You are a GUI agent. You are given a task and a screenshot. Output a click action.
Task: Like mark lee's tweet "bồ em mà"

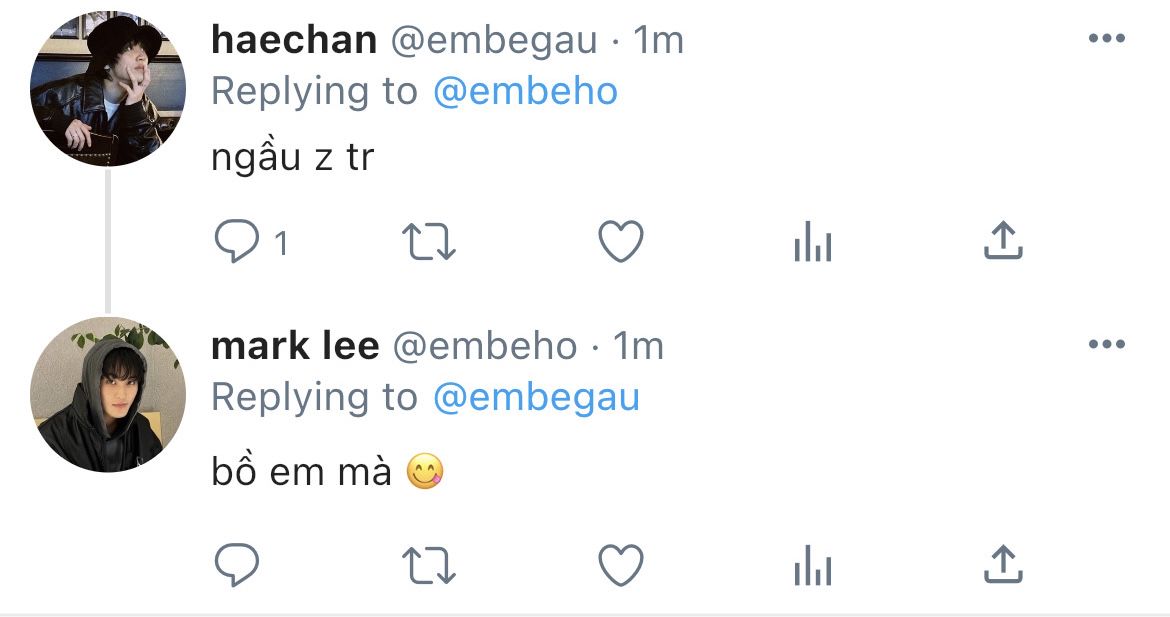[x=620, y=566]
